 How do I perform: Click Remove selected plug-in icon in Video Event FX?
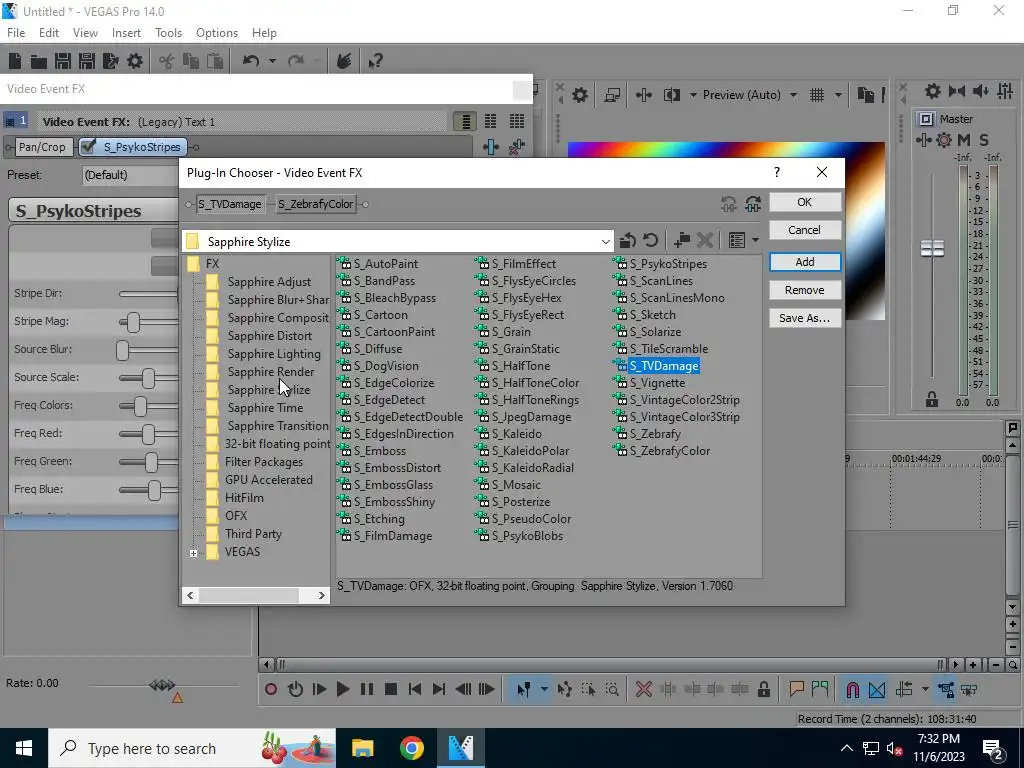click(x=517, y=147)
